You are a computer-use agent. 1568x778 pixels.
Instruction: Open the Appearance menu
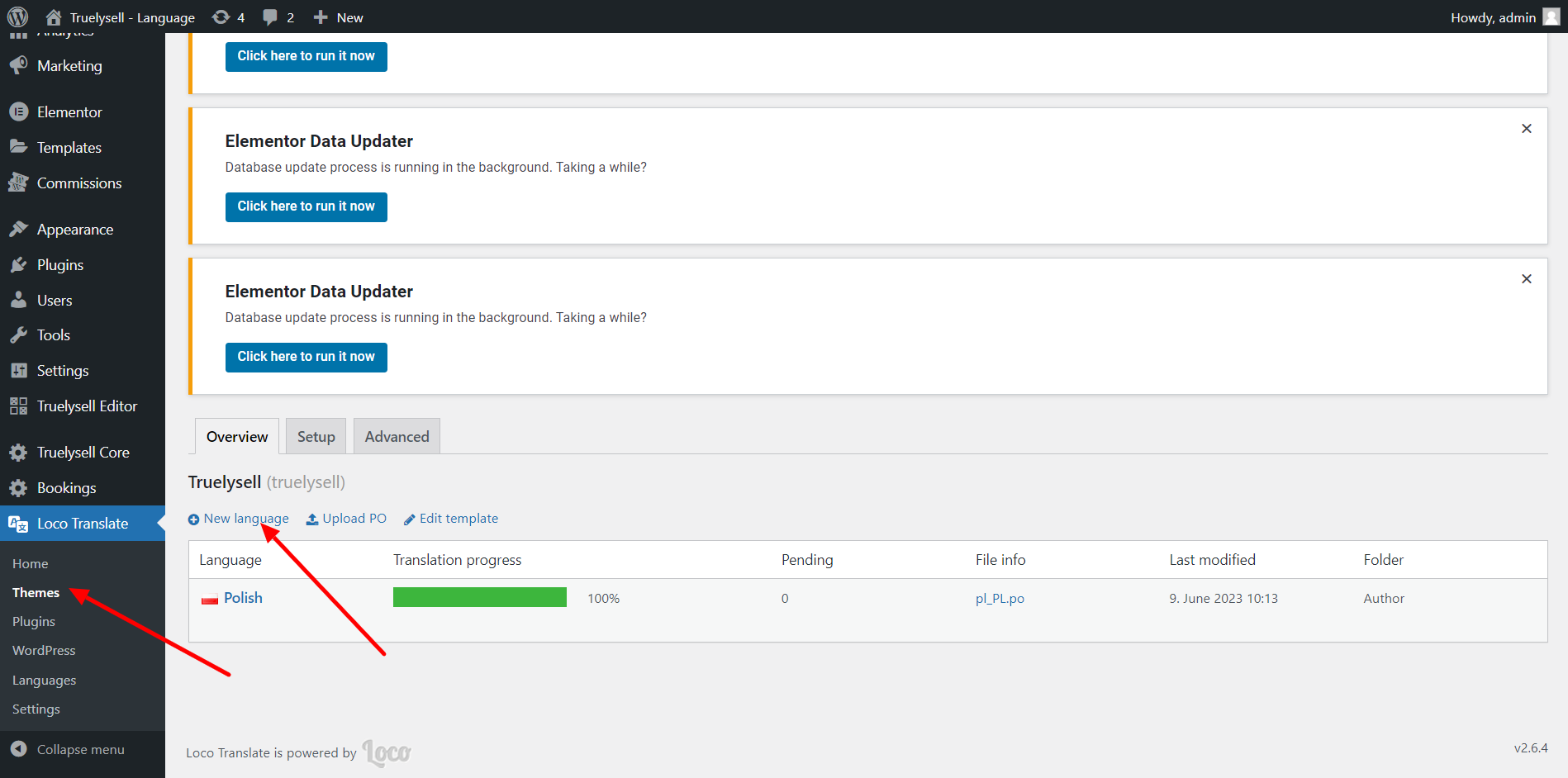tap(74, 230)
